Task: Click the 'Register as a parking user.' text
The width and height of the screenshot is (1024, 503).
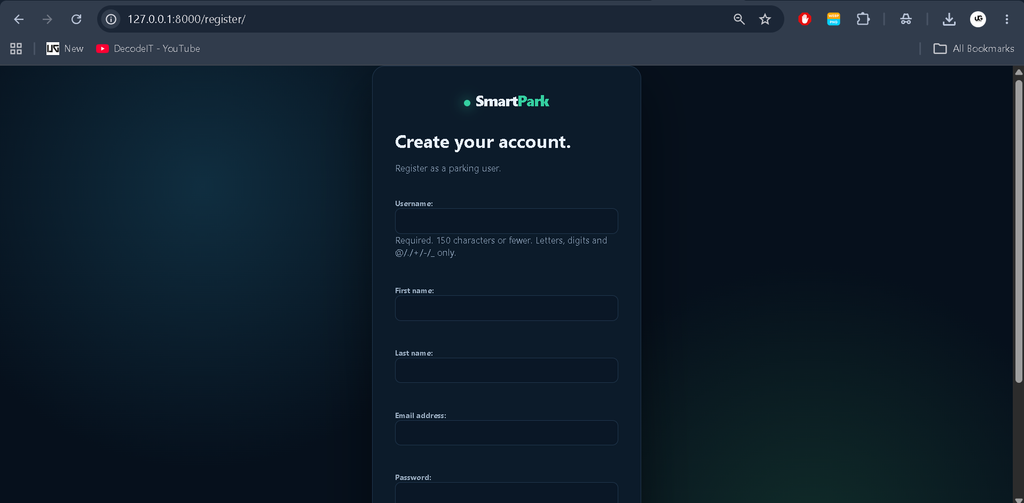Action: (448, 169)
